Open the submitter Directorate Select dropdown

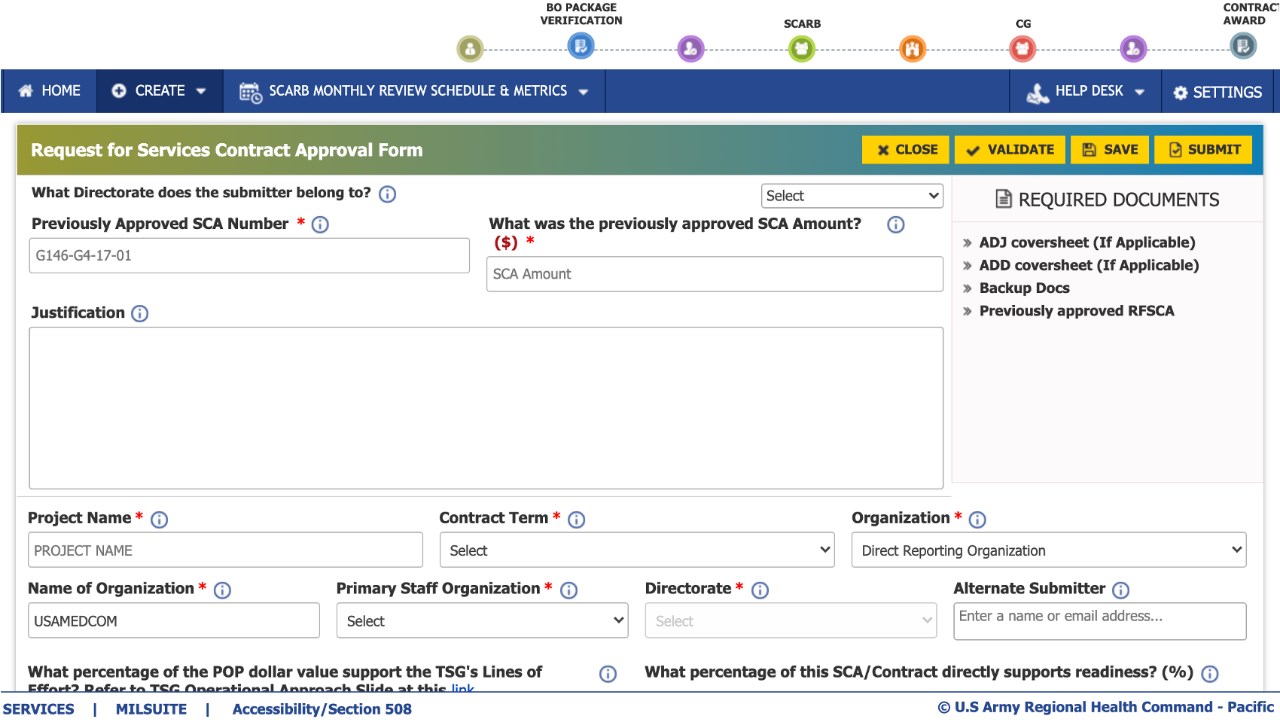tap(852, 196)
